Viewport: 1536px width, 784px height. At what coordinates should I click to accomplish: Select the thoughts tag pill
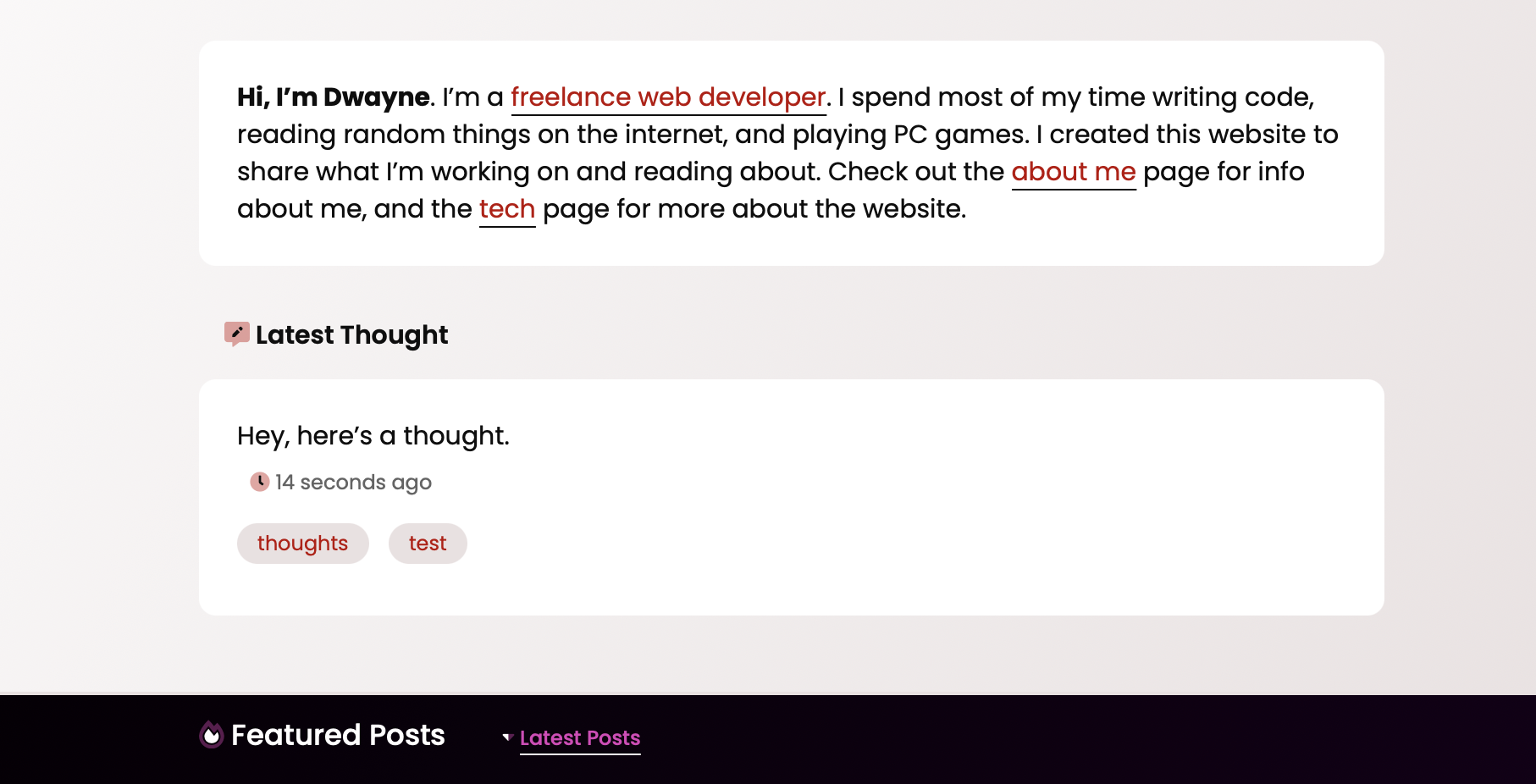coord(302,544)
